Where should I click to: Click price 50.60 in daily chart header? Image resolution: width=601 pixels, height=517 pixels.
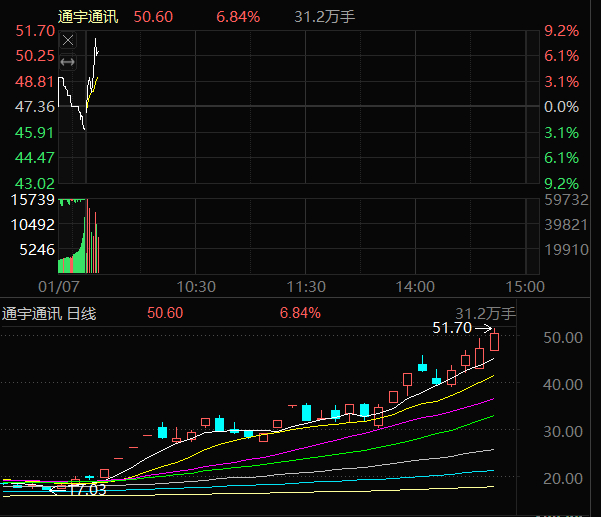pos(165,313)
